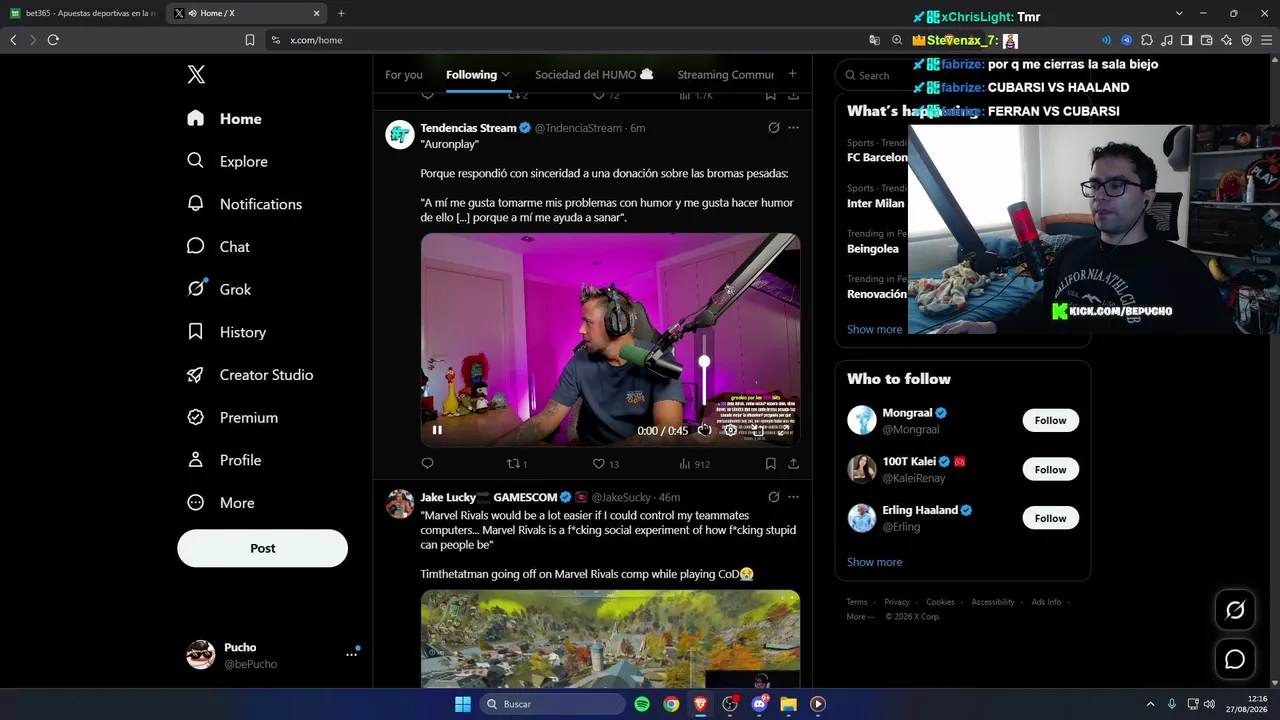Open History in the sidebar
The image size is (1280, 720).
click(x=226, y=332)
